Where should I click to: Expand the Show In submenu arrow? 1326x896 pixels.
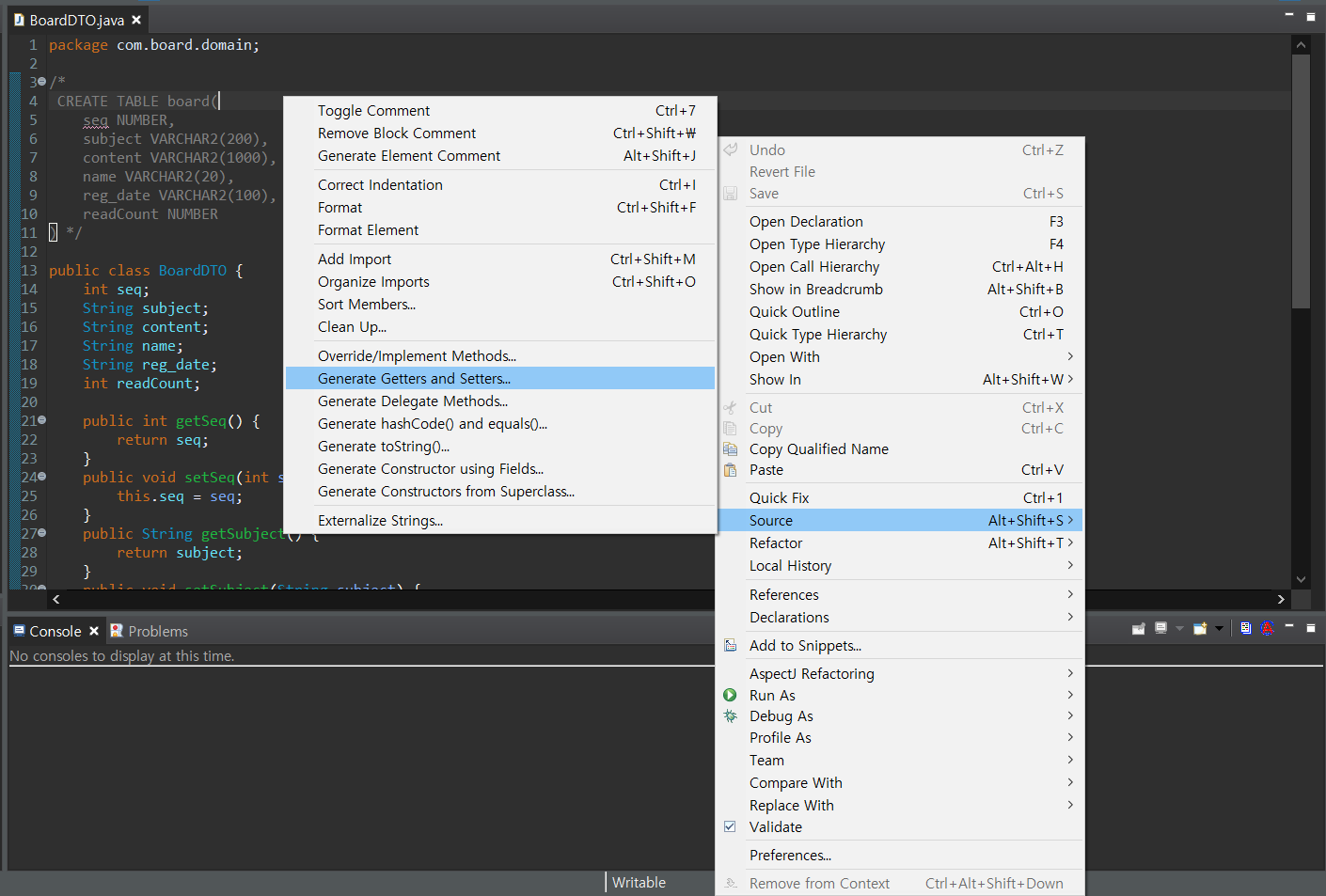click(1070, 379)
